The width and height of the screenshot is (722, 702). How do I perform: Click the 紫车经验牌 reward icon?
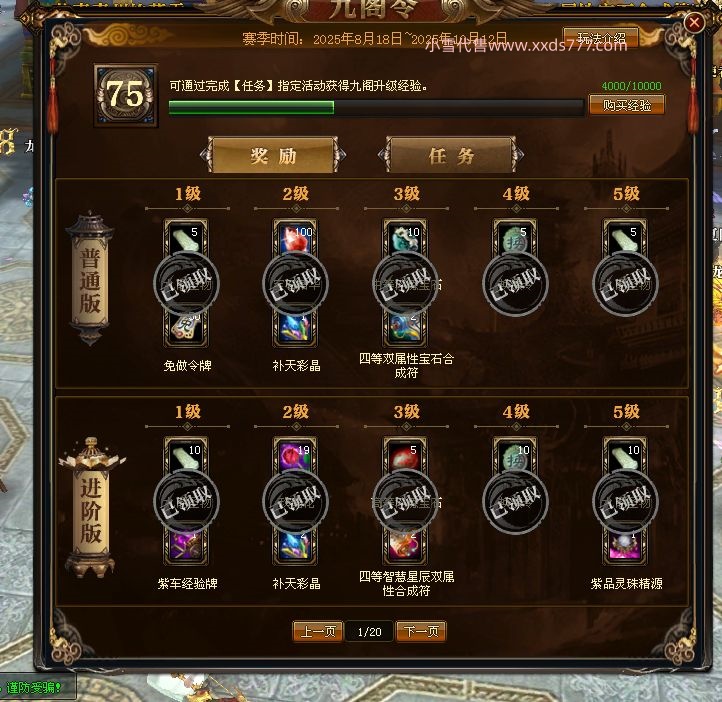coord(186,546)
